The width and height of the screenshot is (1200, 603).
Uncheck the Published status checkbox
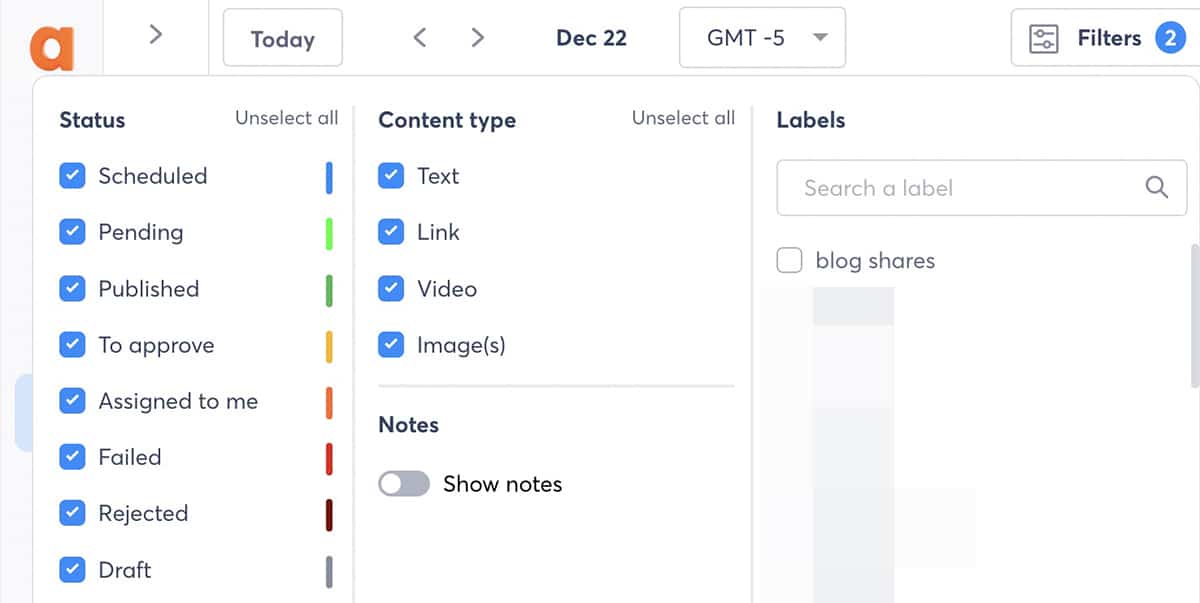click(72, 289)
